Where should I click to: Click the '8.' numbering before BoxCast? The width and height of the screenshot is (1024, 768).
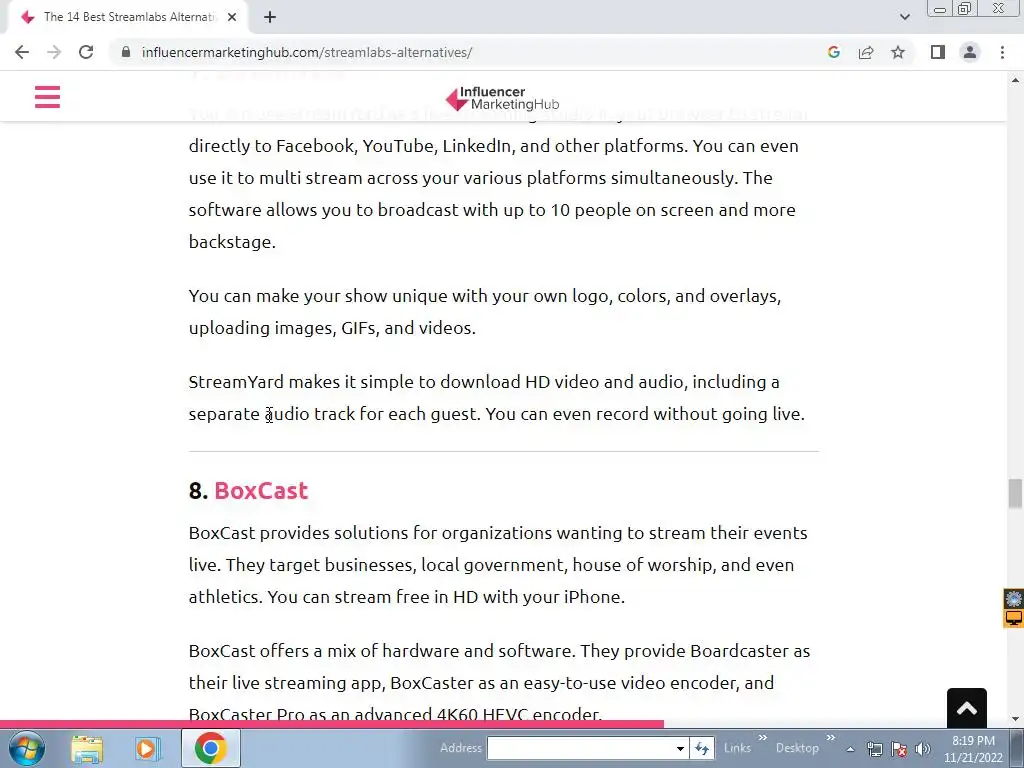(198, 490)
